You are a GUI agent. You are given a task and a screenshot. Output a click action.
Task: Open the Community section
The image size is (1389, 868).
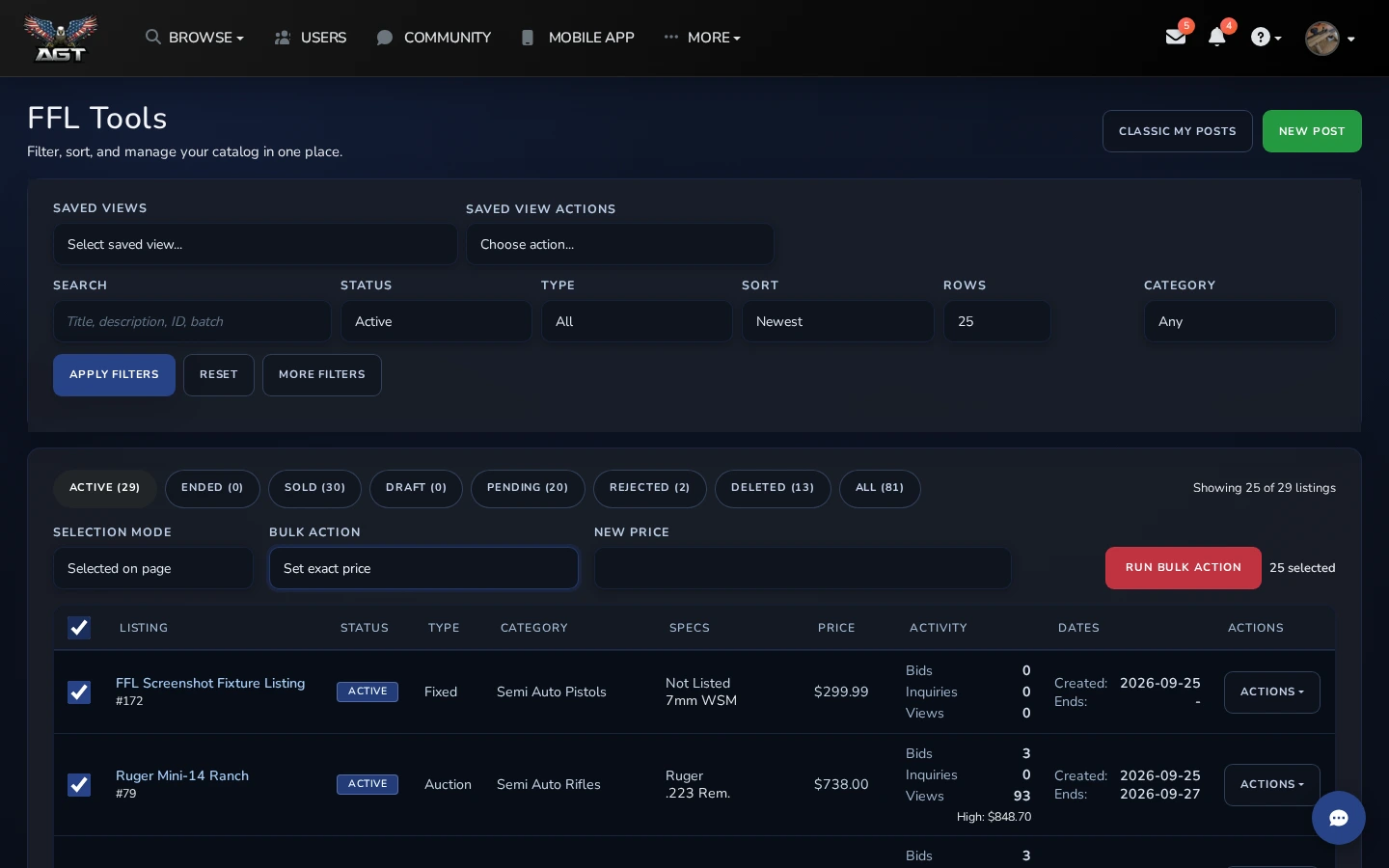click(434, 38)
